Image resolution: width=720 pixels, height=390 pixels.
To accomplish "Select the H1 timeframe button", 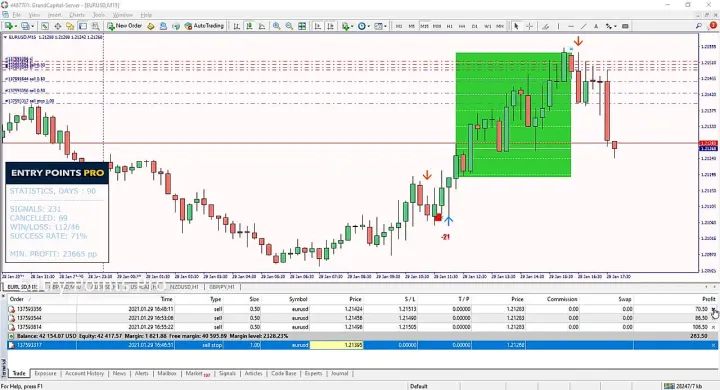I will click(450, 26).
